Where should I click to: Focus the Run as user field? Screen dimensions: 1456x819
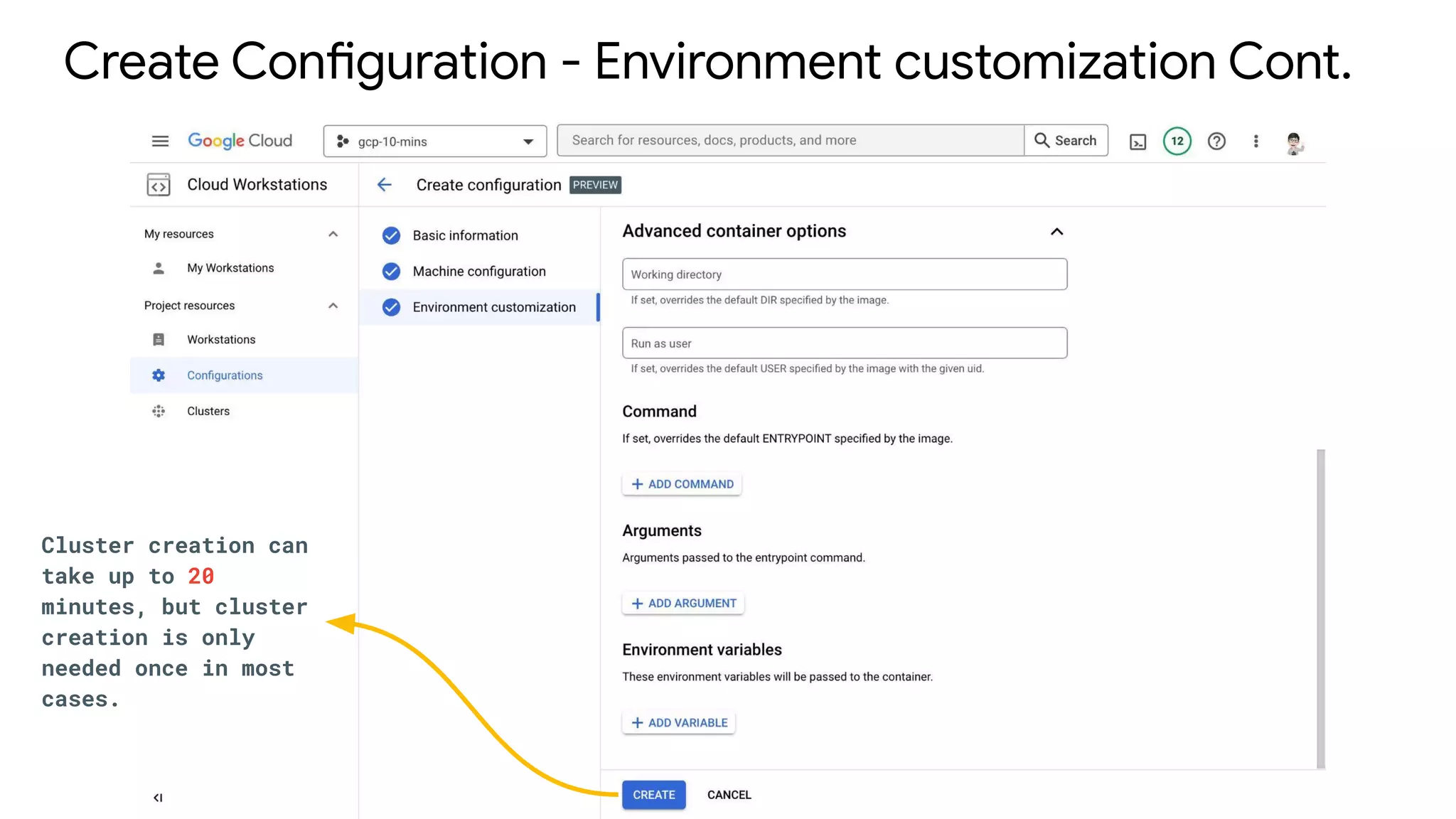[x=845, y=343]
